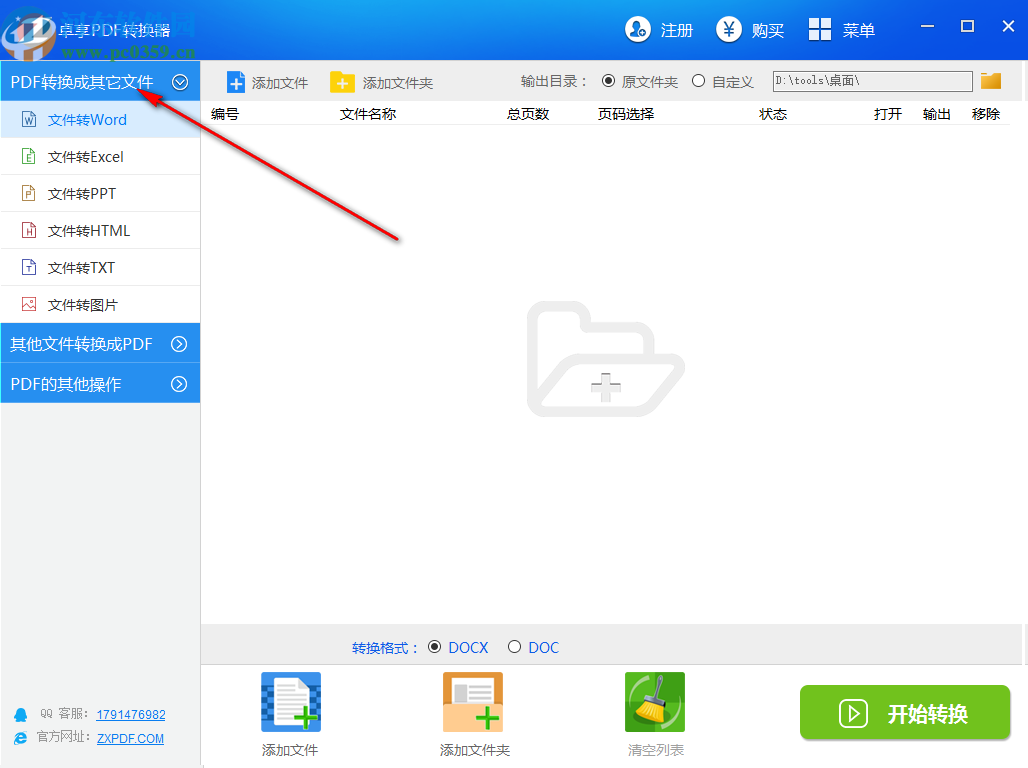The image size is (1028, 768).
Task: Click PDF转换成其它文件 section header
Action: 100,81
